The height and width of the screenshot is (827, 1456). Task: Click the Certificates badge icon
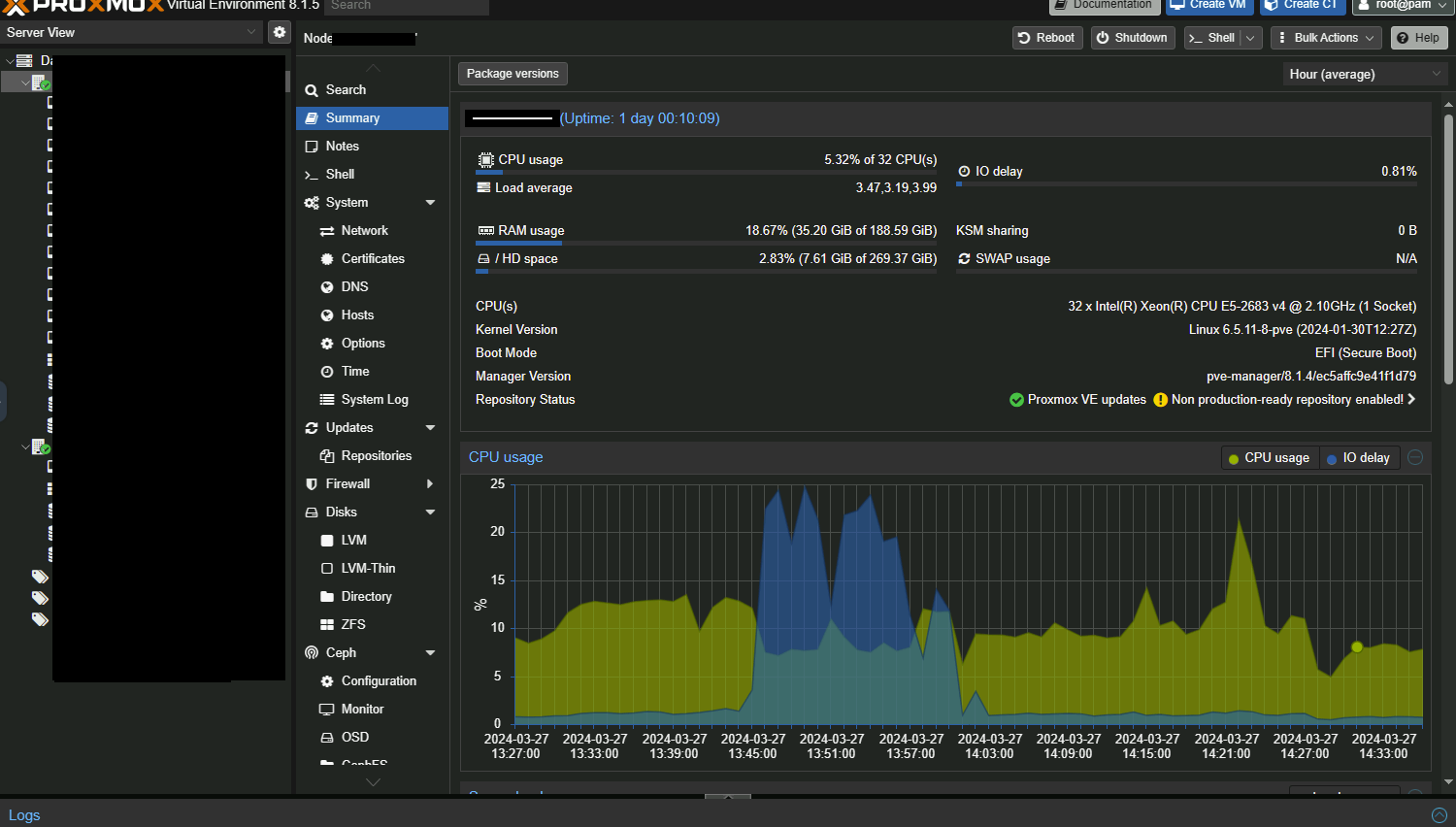coord(327,259)
